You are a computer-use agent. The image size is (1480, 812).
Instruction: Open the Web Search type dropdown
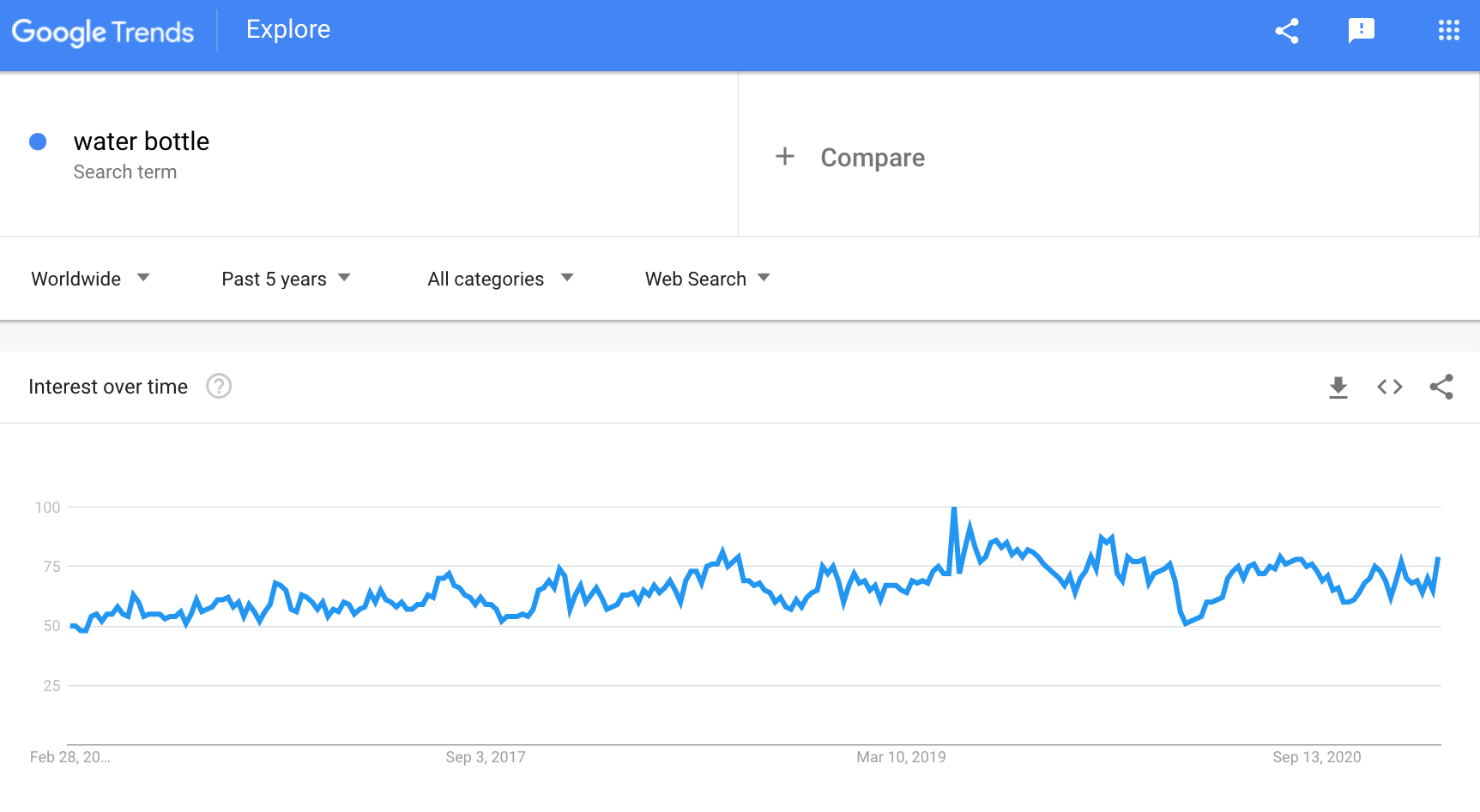coord(708,279)
